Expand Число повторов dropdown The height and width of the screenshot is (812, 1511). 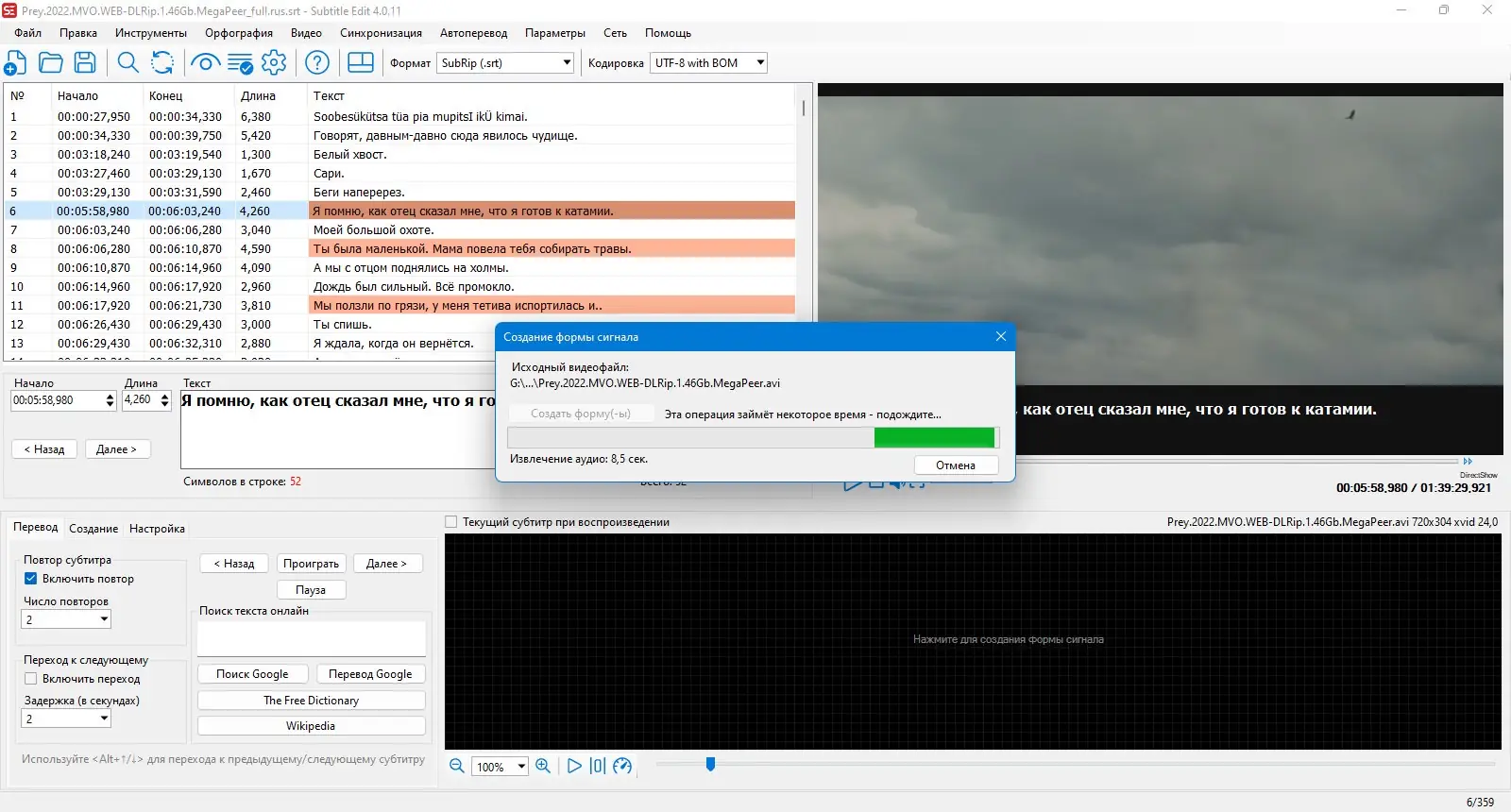pos(66,619)
